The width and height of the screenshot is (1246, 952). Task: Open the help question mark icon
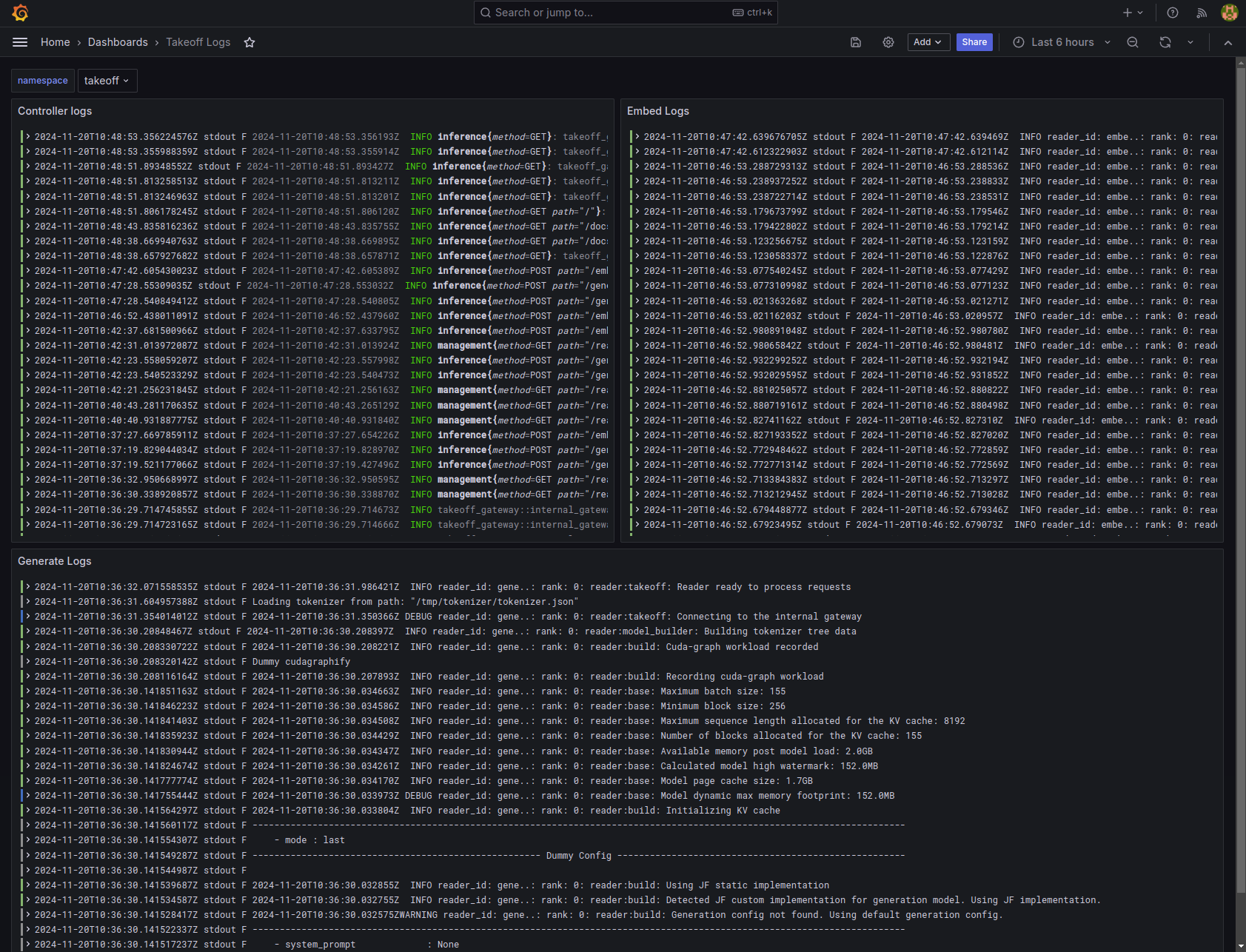pyautogui.click(x=1173, y=13)
